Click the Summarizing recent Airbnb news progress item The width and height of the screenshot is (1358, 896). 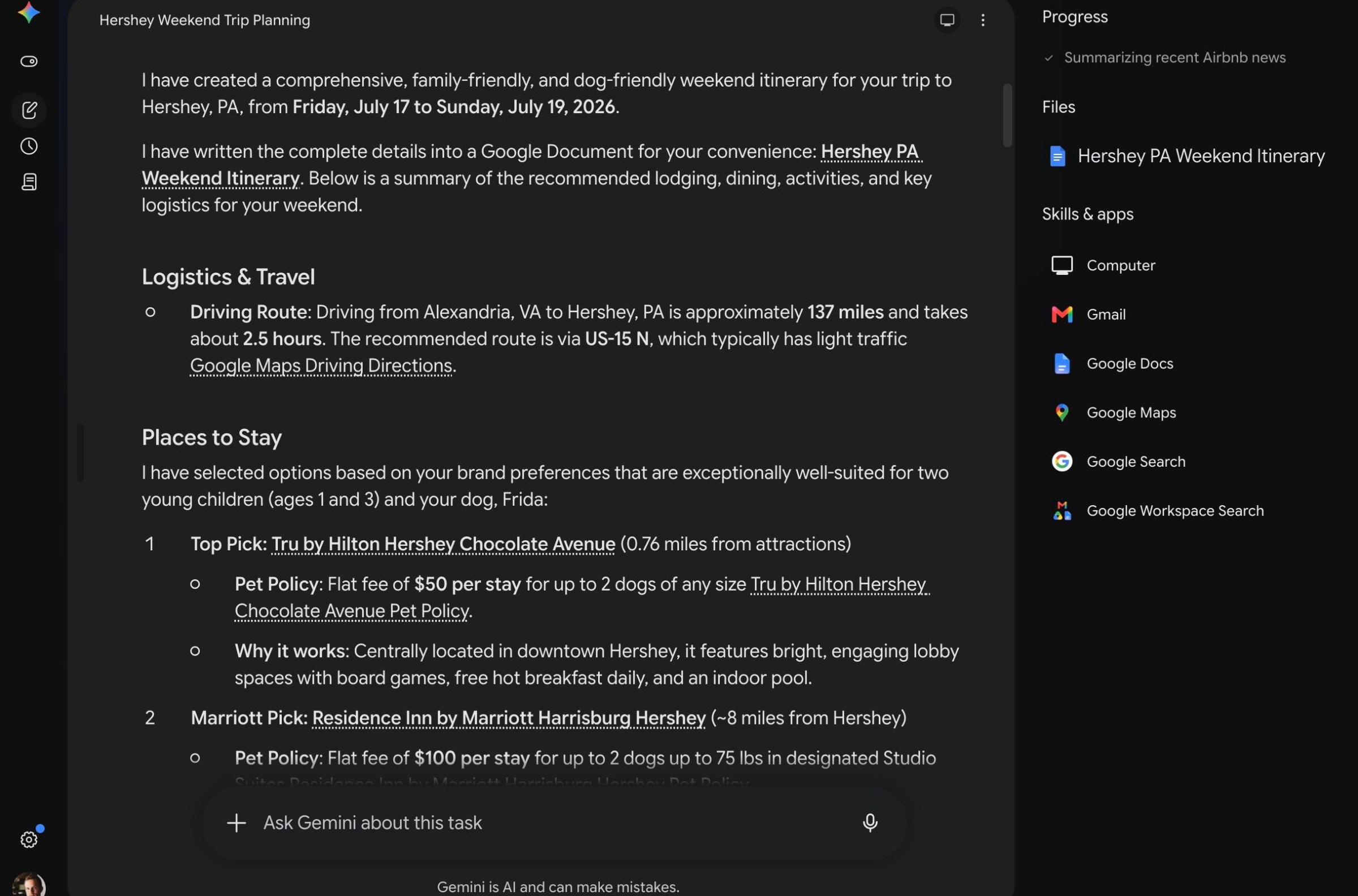pyautogui.click(x=1175, y=58)
